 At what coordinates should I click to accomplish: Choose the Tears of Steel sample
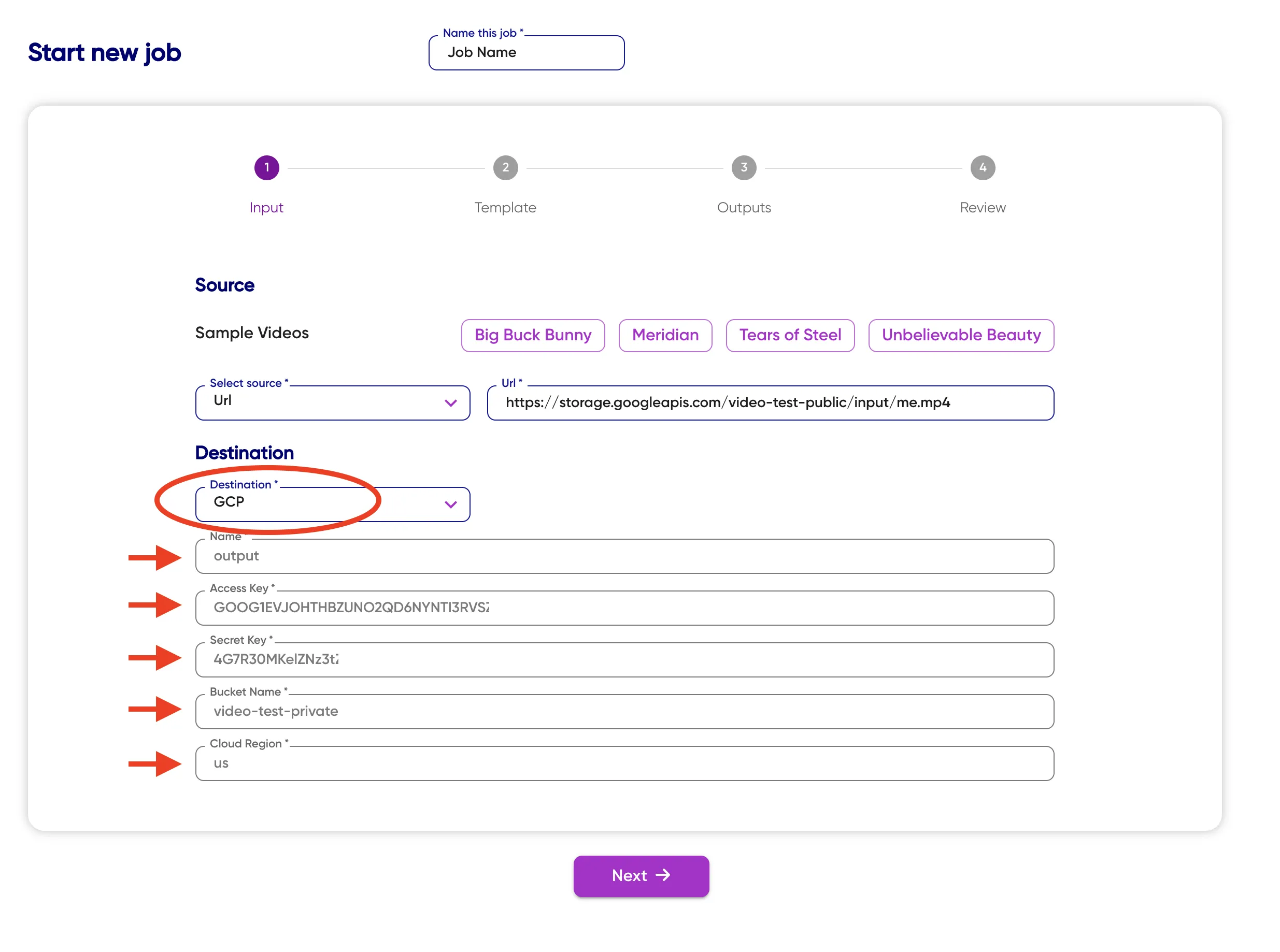tap(789, 335)
